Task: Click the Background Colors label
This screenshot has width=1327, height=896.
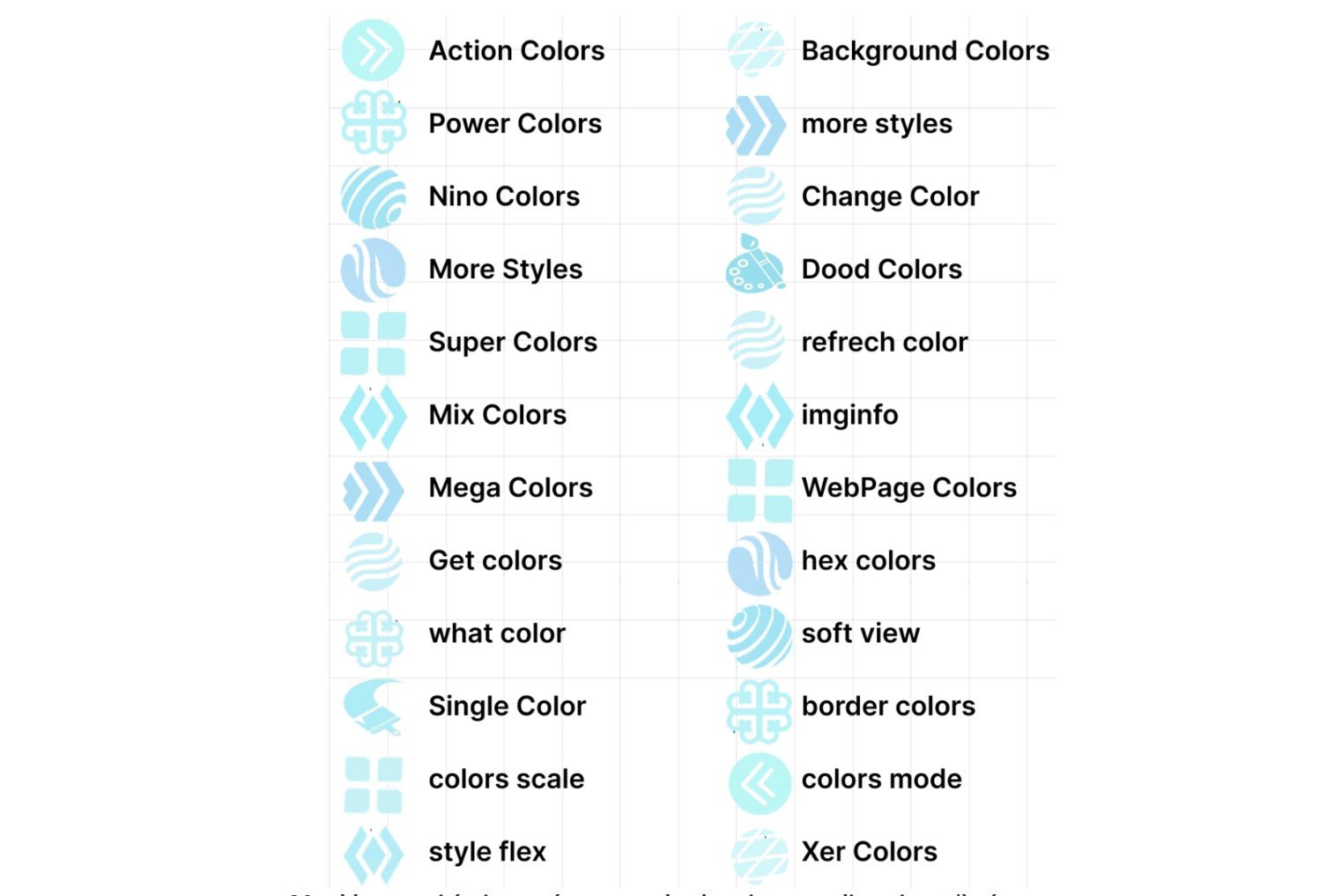Action: [x=925, y=51]
